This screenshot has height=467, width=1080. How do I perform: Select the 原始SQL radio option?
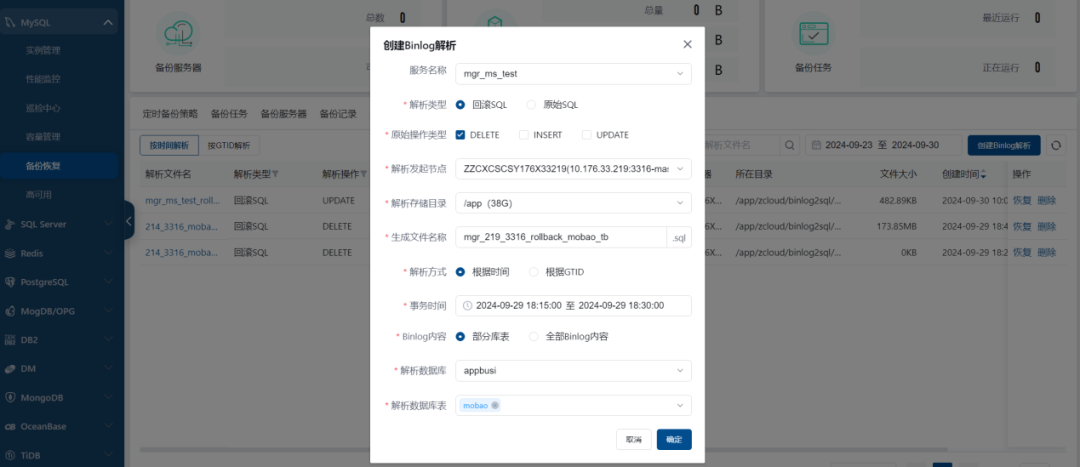pos(533,104)
